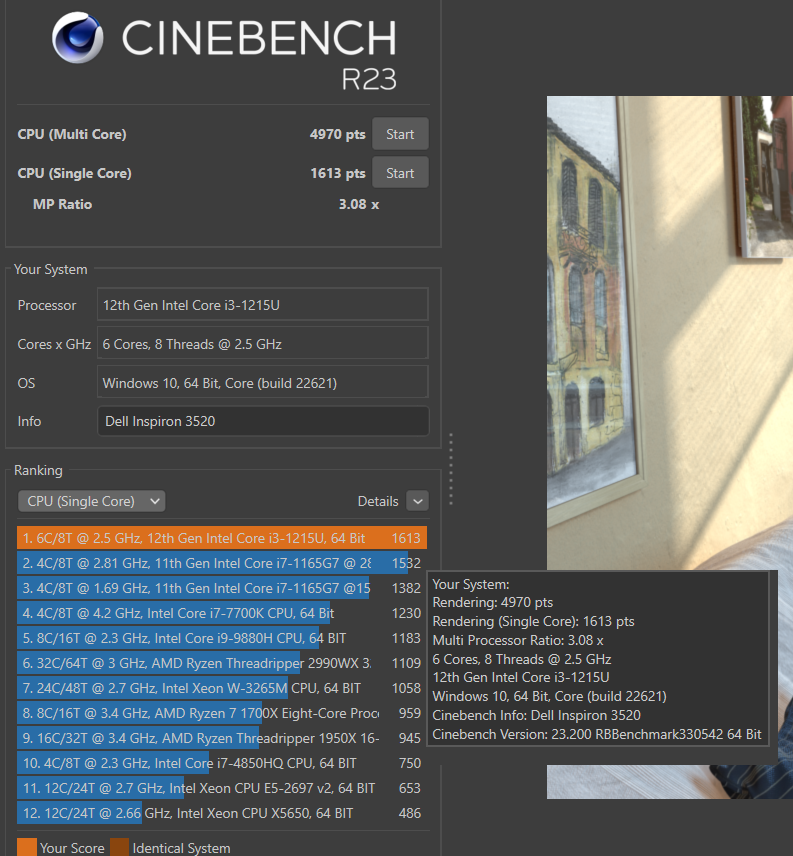Select ranking row 9 Threadripper 1950X

(222, 738)
